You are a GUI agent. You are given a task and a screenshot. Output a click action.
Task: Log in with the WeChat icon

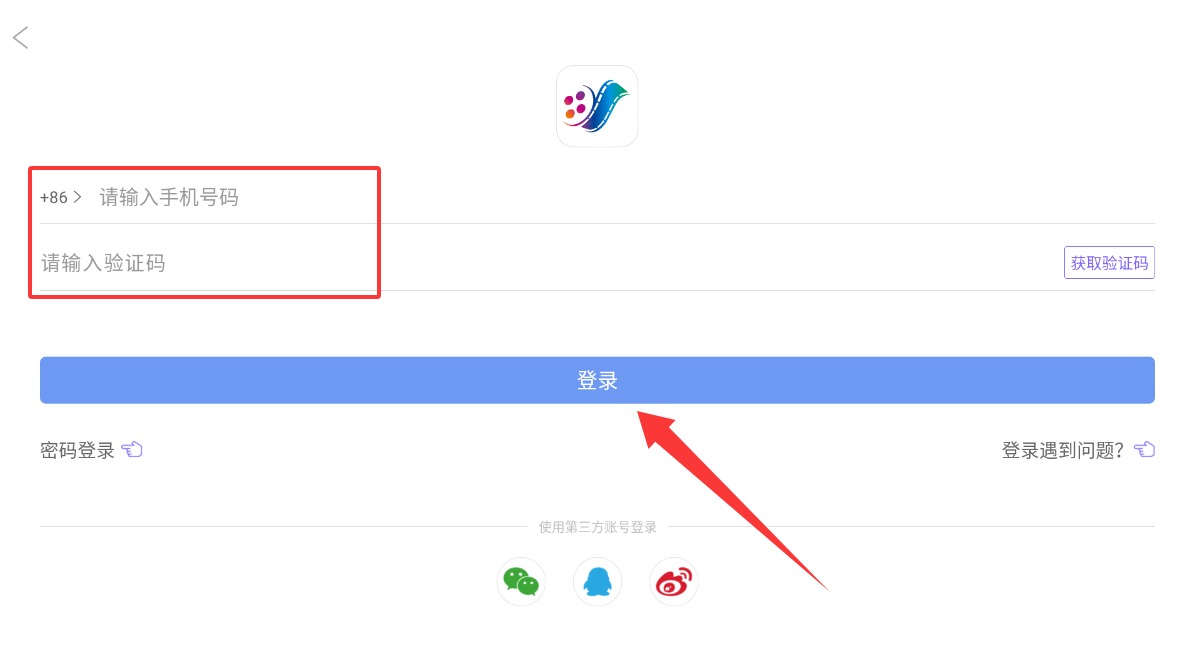[x=521, y=582]
